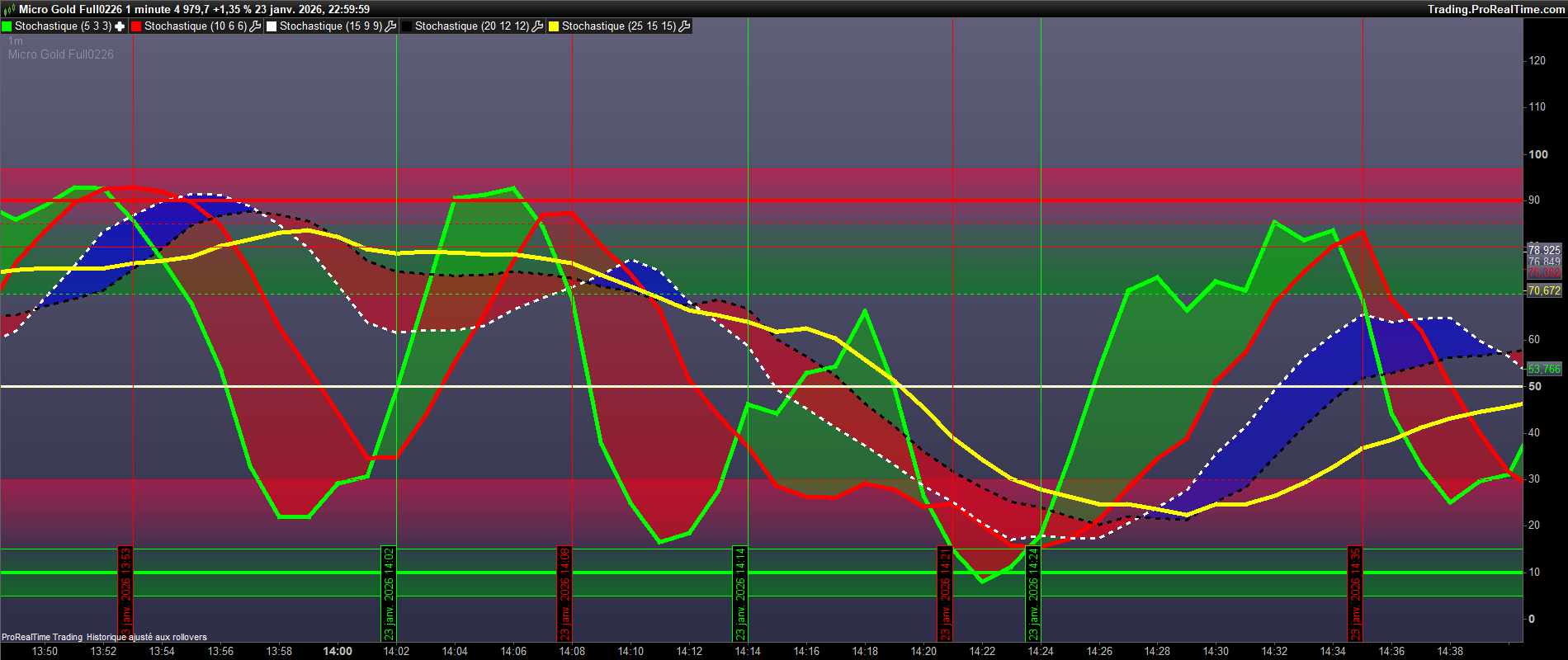Image resolution: width=1568 pixels, height=660 pixels.
Task: Click the Micro Gold Full0226 title text
Action: [x=71, y=9]
